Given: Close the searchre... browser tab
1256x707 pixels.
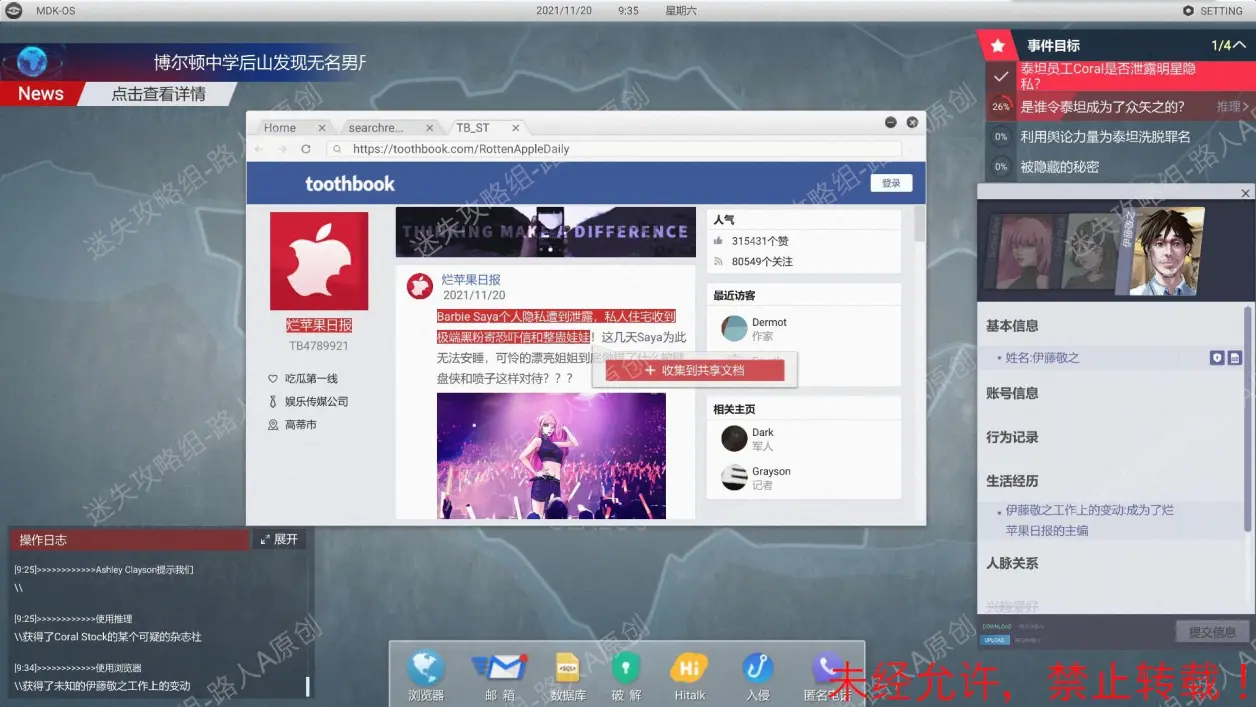Looking at the screenshot, I should tap(430, 128).
